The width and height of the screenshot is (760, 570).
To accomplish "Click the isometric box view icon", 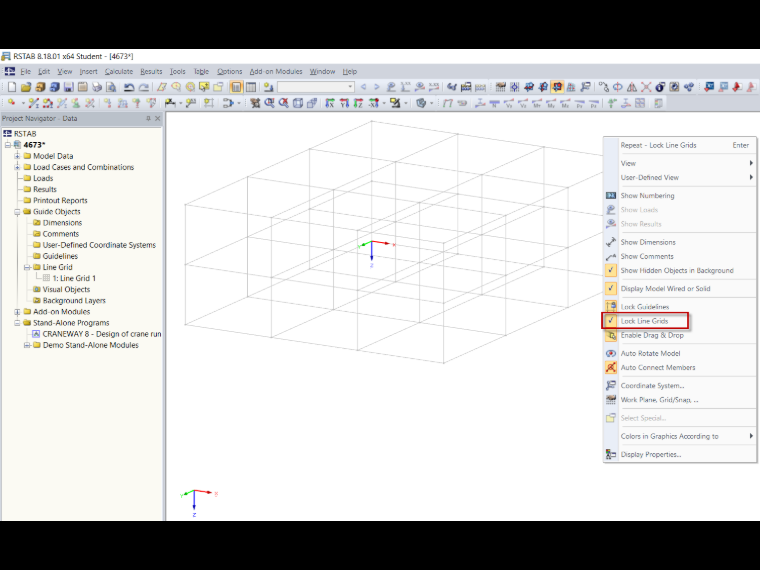I will pyautogui.click(x=298, y=103).
